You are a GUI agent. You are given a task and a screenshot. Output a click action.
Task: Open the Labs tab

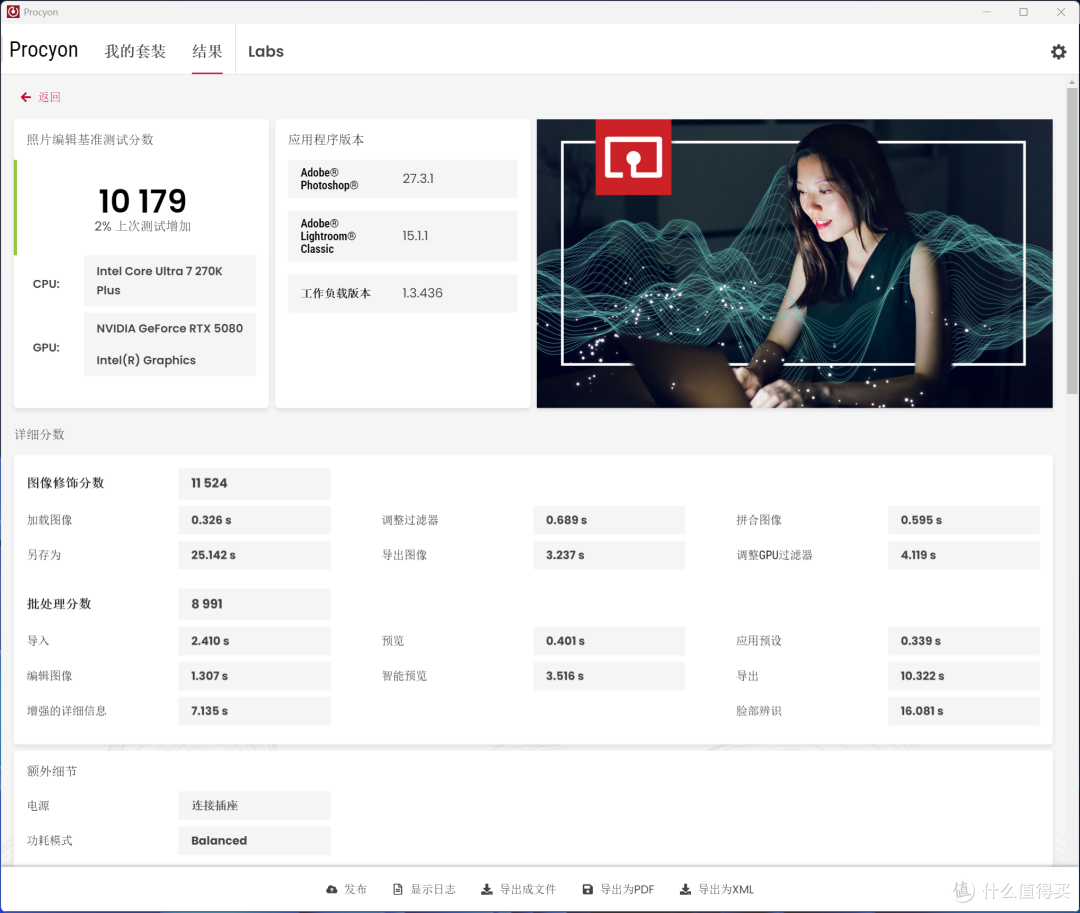tap(266, 52)
